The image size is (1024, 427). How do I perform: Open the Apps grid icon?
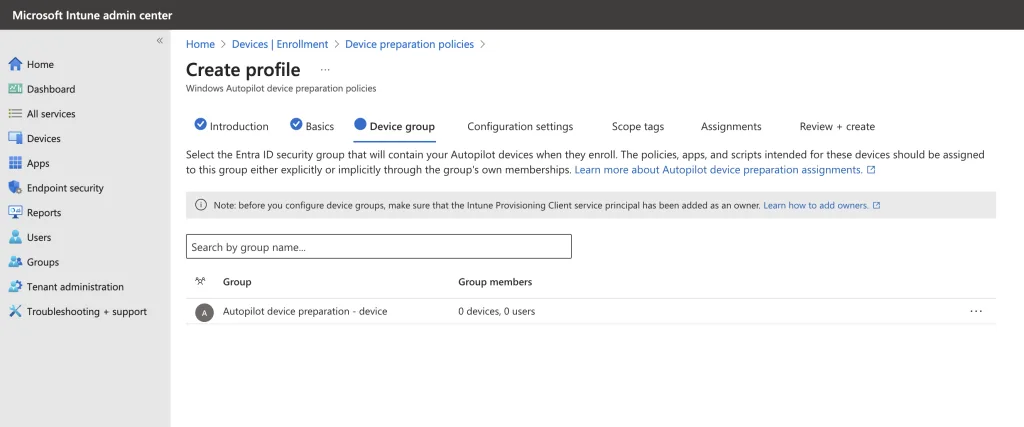coord(15,163)
